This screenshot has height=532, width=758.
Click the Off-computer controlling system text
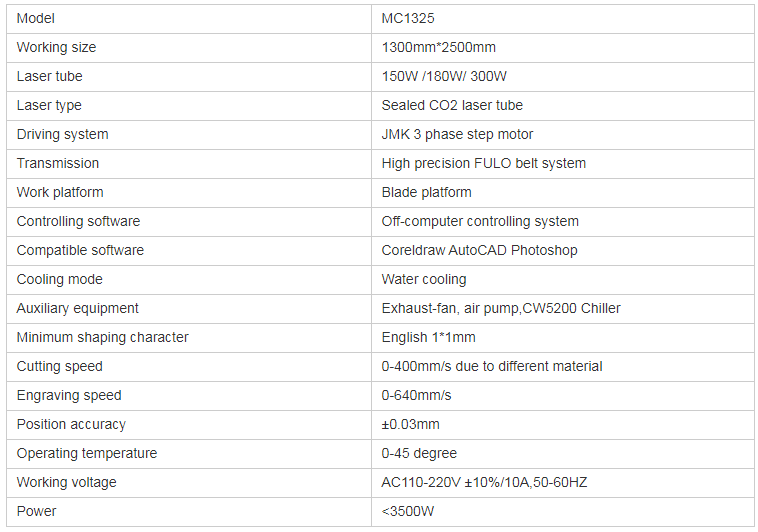(480, 221)
